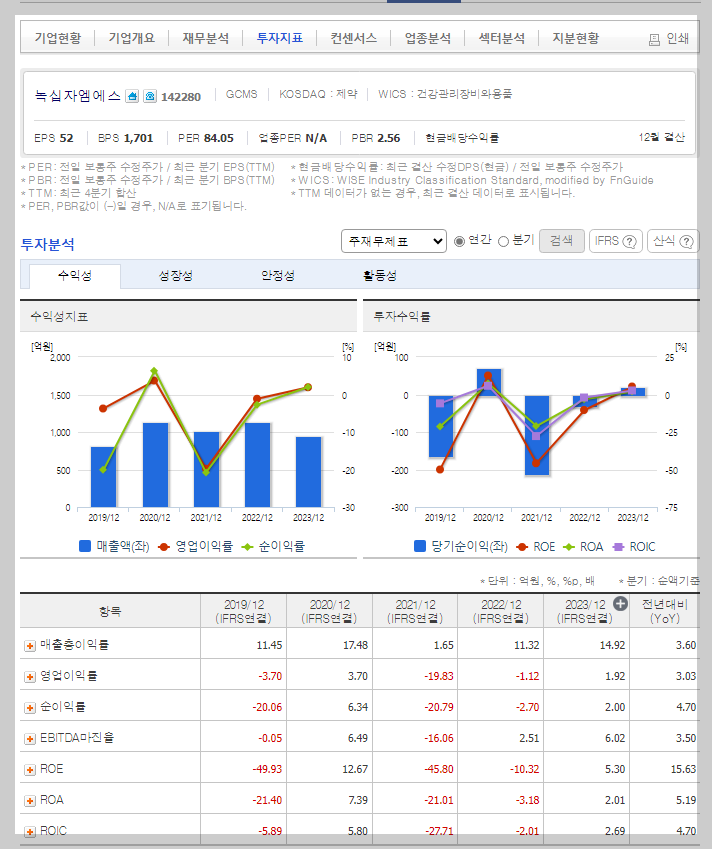Click the phone icon beside the company name
Viewport: 712px width, 849px height.
pyautogui.click(x=150, y=96)
